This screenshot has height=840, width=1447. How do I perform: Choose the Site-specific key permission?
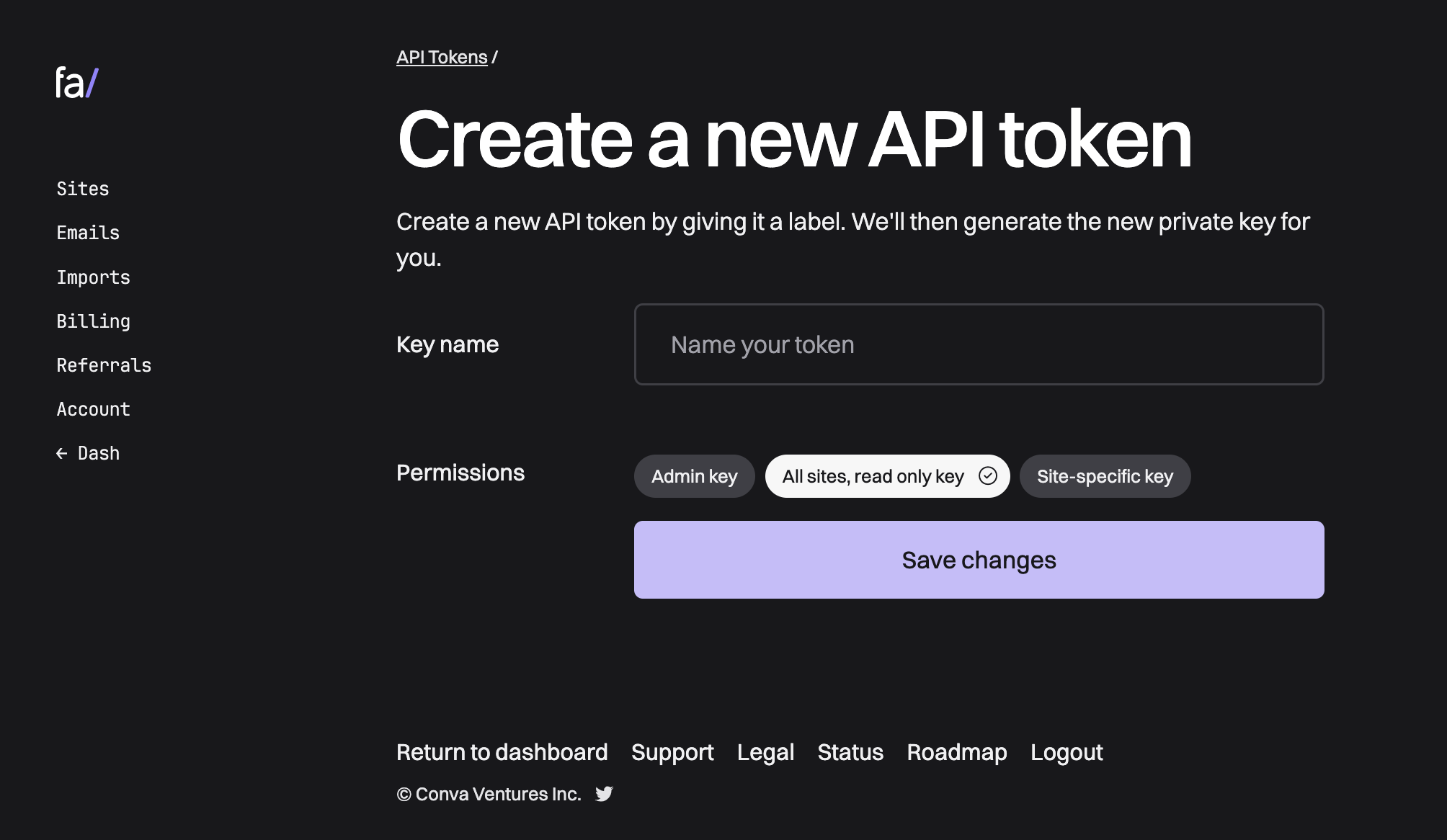tap(1105, 476)
